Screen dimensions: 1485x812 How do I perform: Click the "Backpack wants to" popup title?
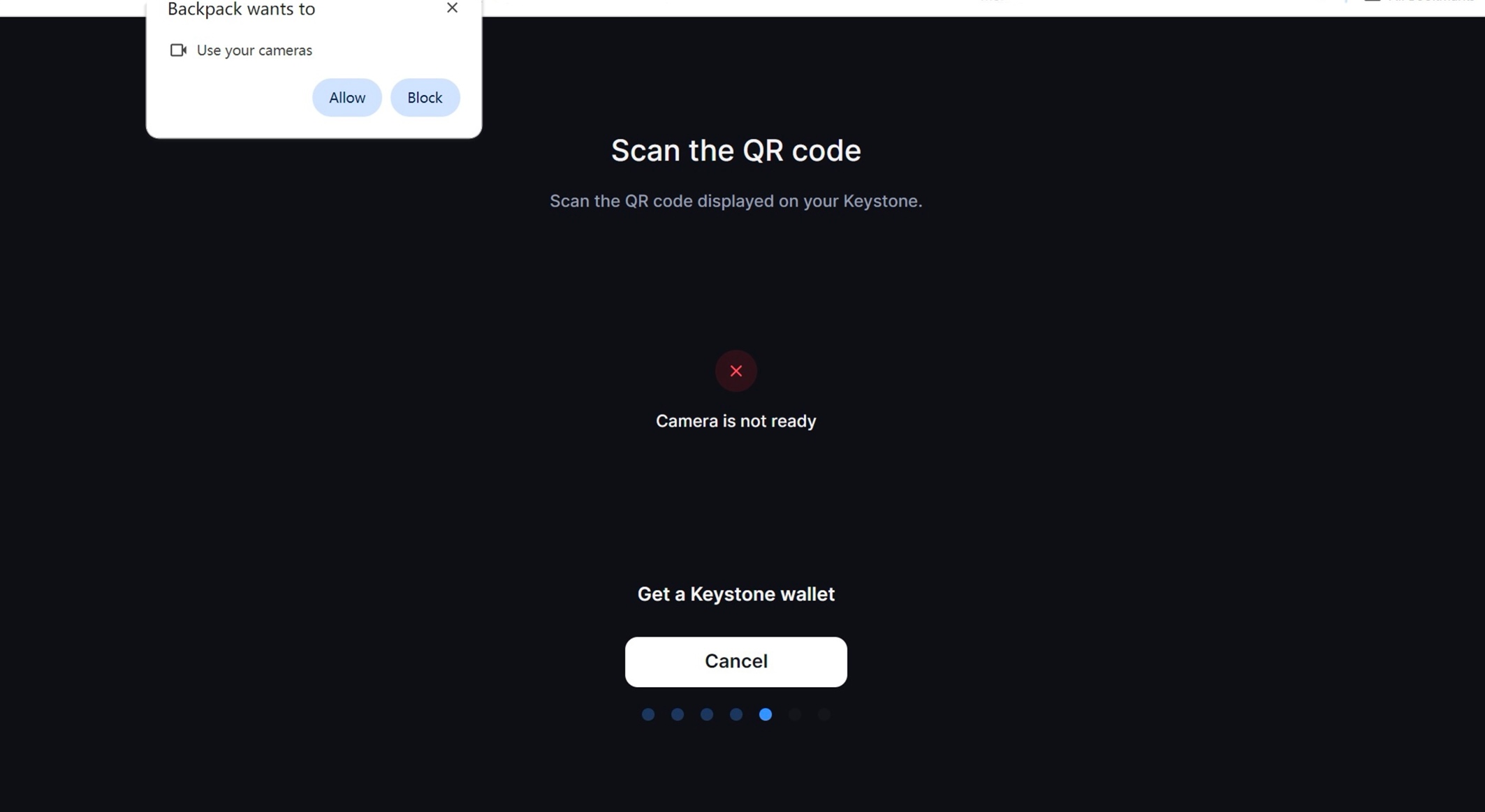tap(241, 9)
